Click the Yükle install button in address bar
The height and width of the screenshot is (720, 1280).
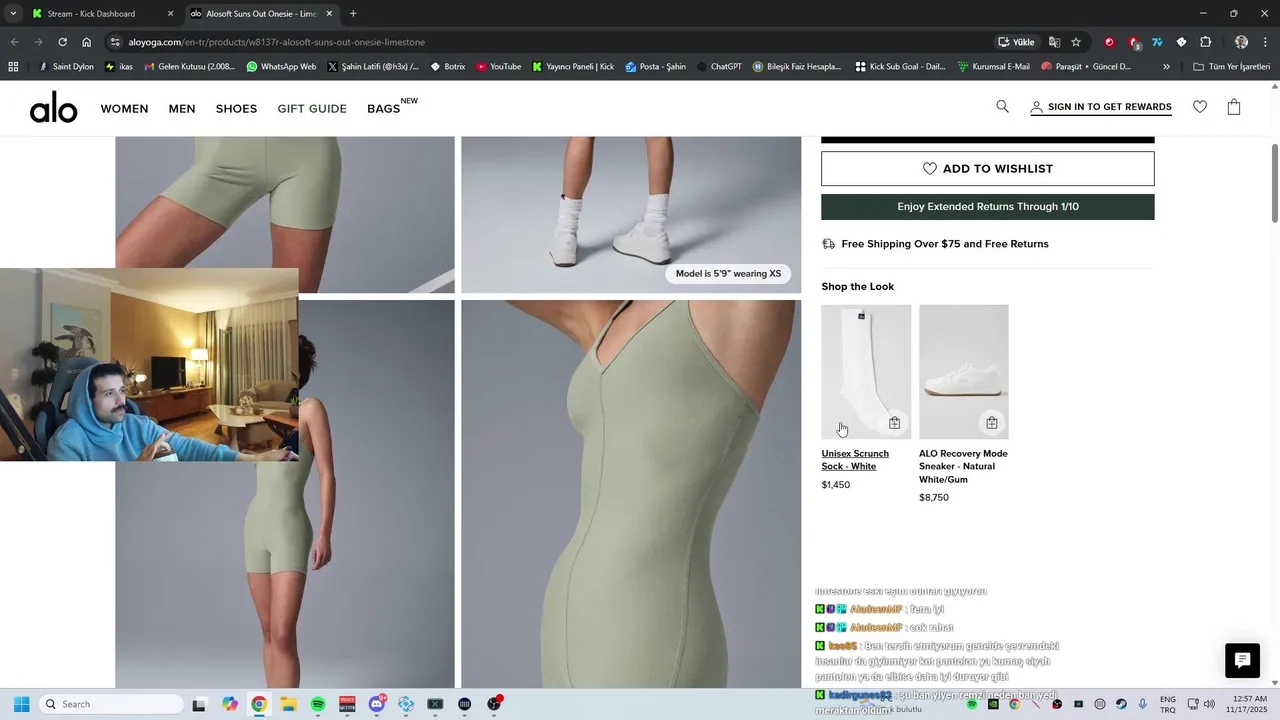coord(1016,42)
